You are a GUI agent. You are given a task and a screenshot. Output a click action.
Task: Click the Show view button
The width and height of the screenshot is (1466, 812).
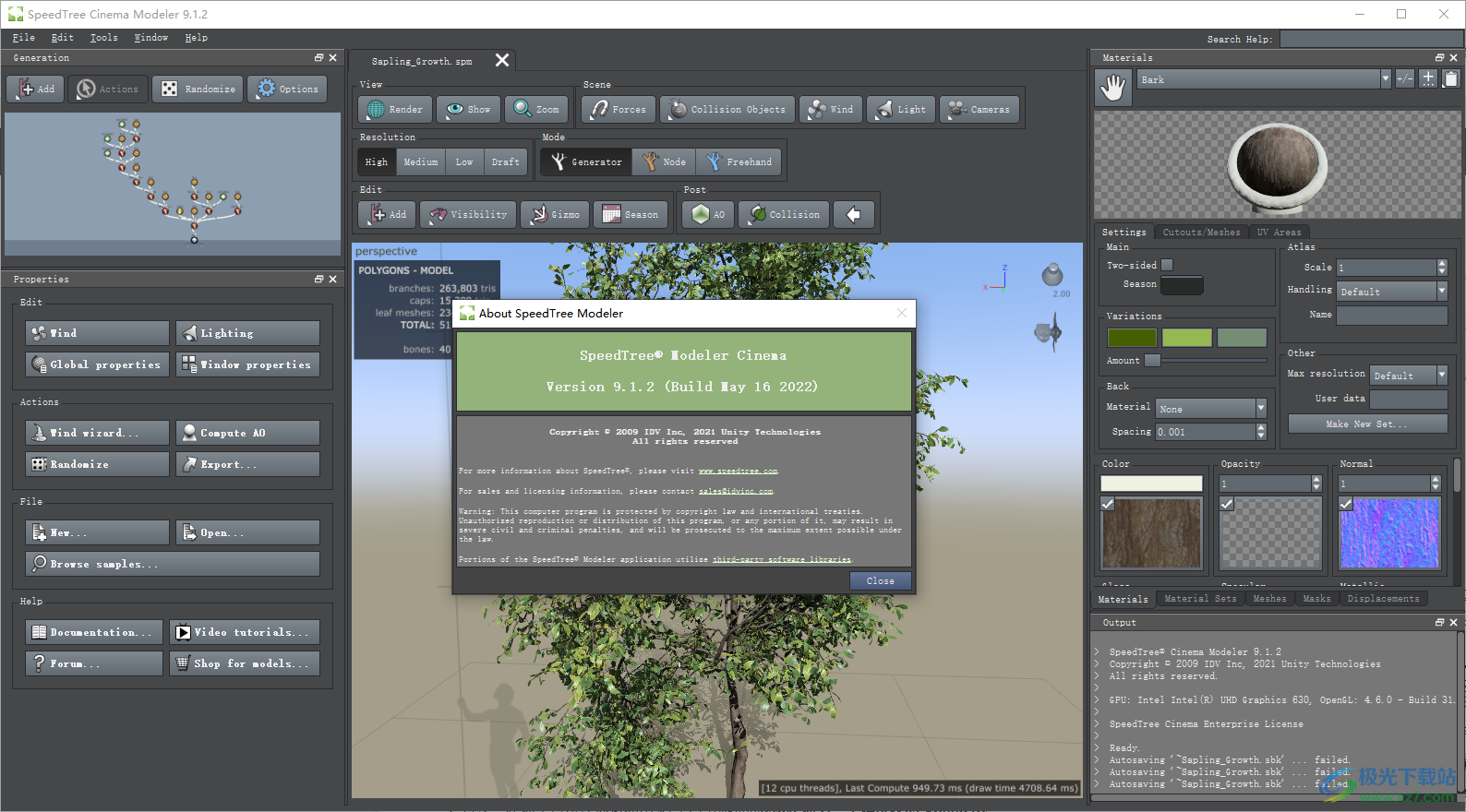[468, 109]
